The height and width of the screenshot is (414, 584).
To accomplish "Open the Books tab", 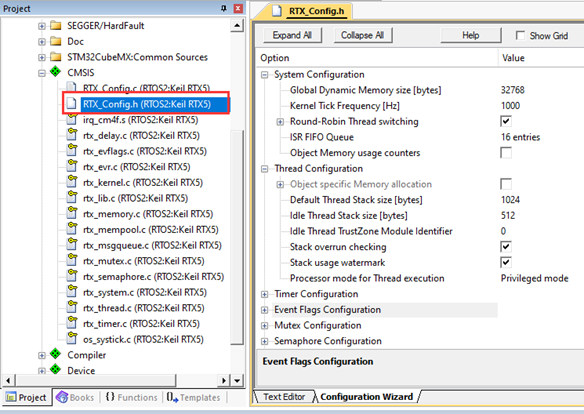I will click(x=76, y=397).
